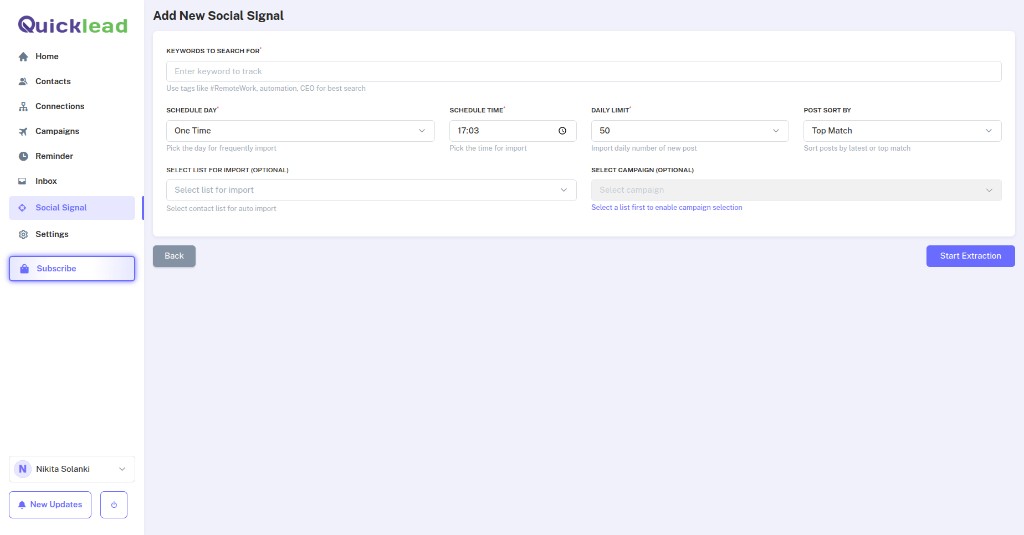The image size is (1024, 535).
Task: Open the Post Sort By dropdown
Action: [902, 131]
